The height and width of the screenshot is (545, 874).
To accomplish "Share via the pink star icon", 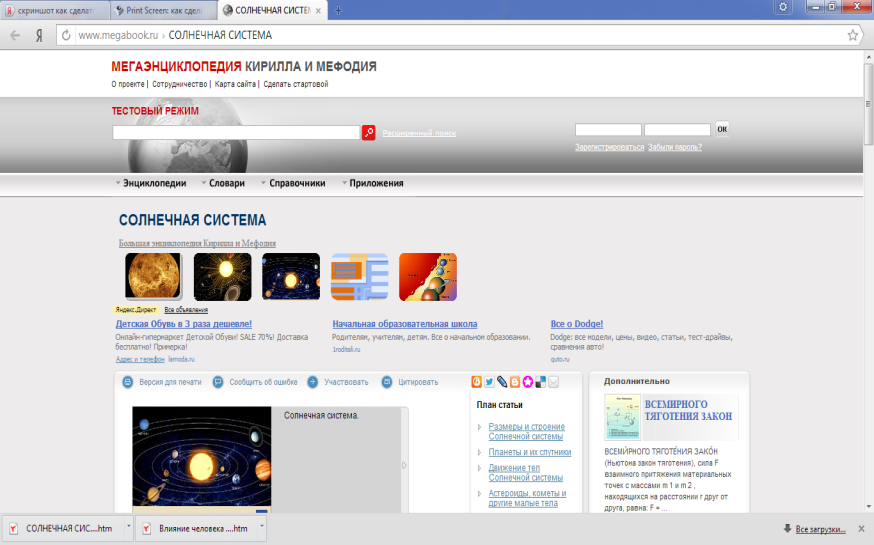I will point(528,382).
